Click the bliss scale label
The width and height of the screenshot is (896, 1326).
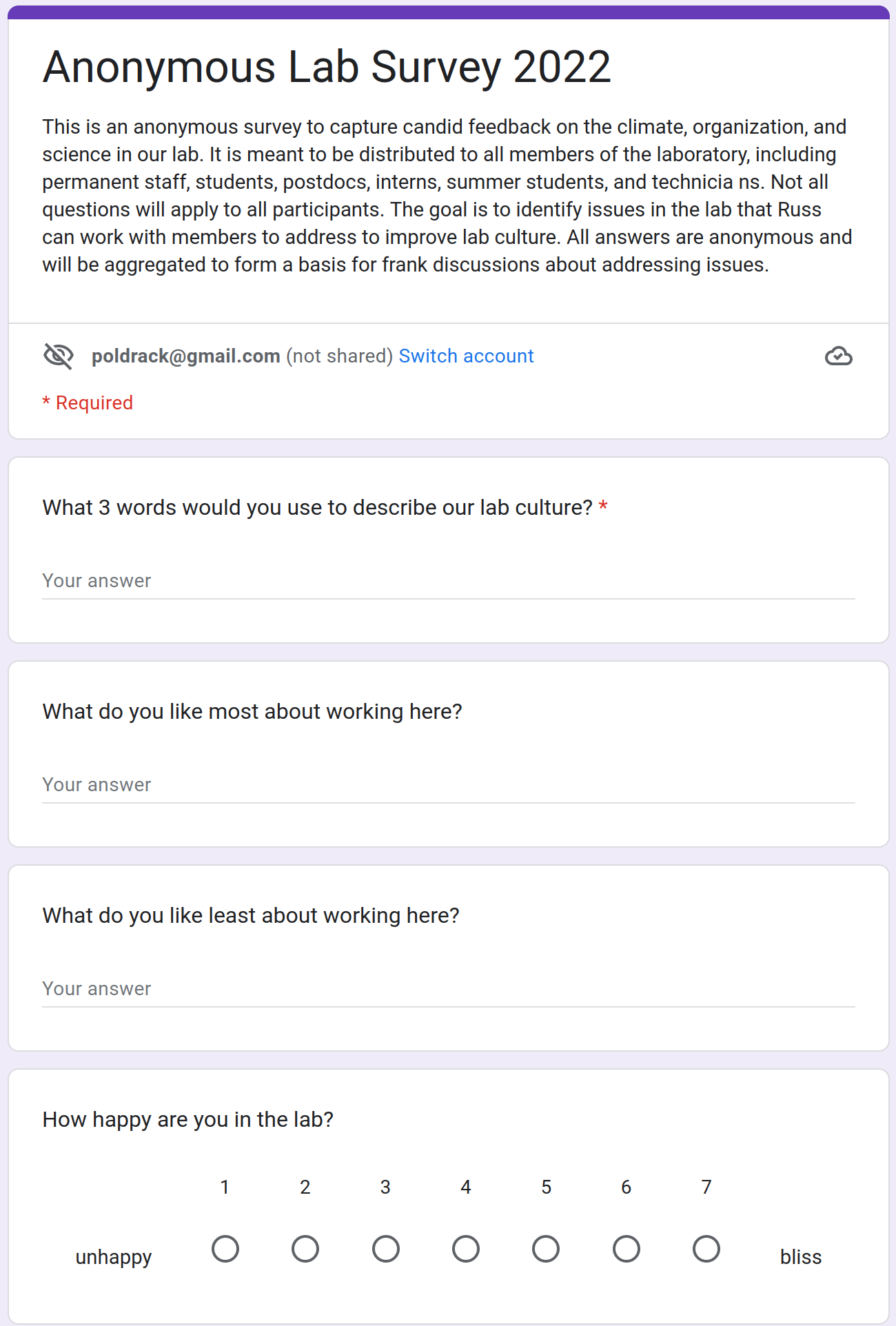(x=800, y=1257)
